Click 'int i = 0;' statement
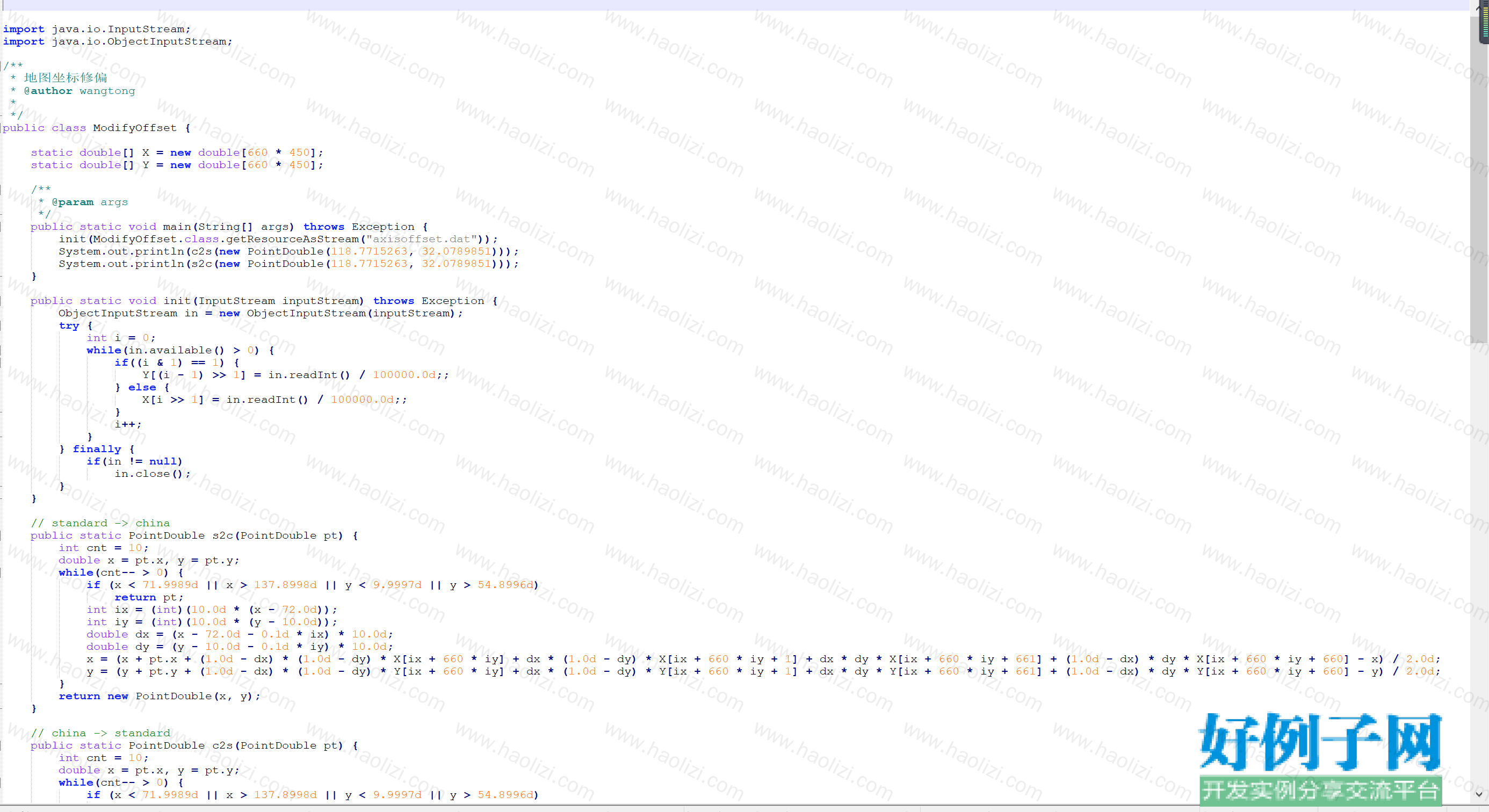1489x812 pixels. (x=121, y=338)
